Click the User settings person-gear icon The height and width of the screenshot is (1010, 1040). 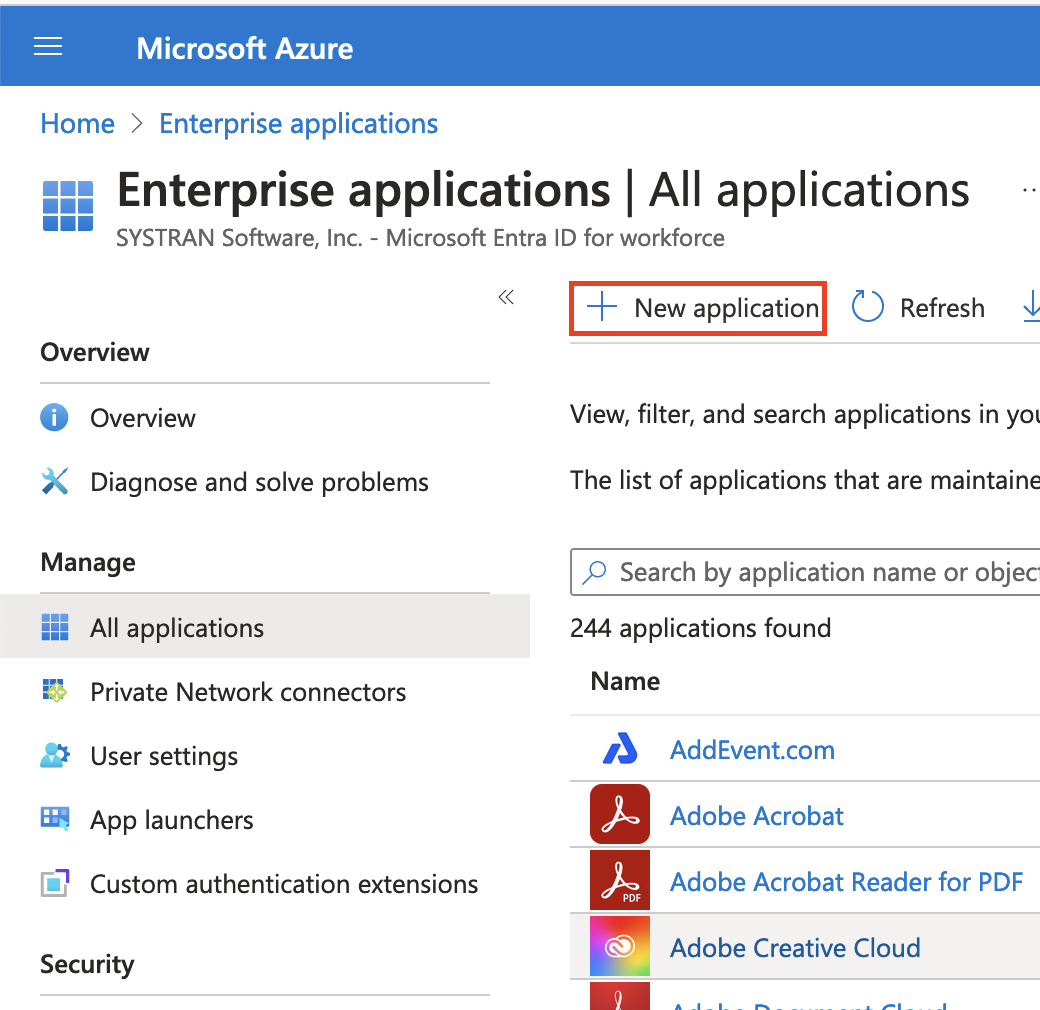point(54,755)
